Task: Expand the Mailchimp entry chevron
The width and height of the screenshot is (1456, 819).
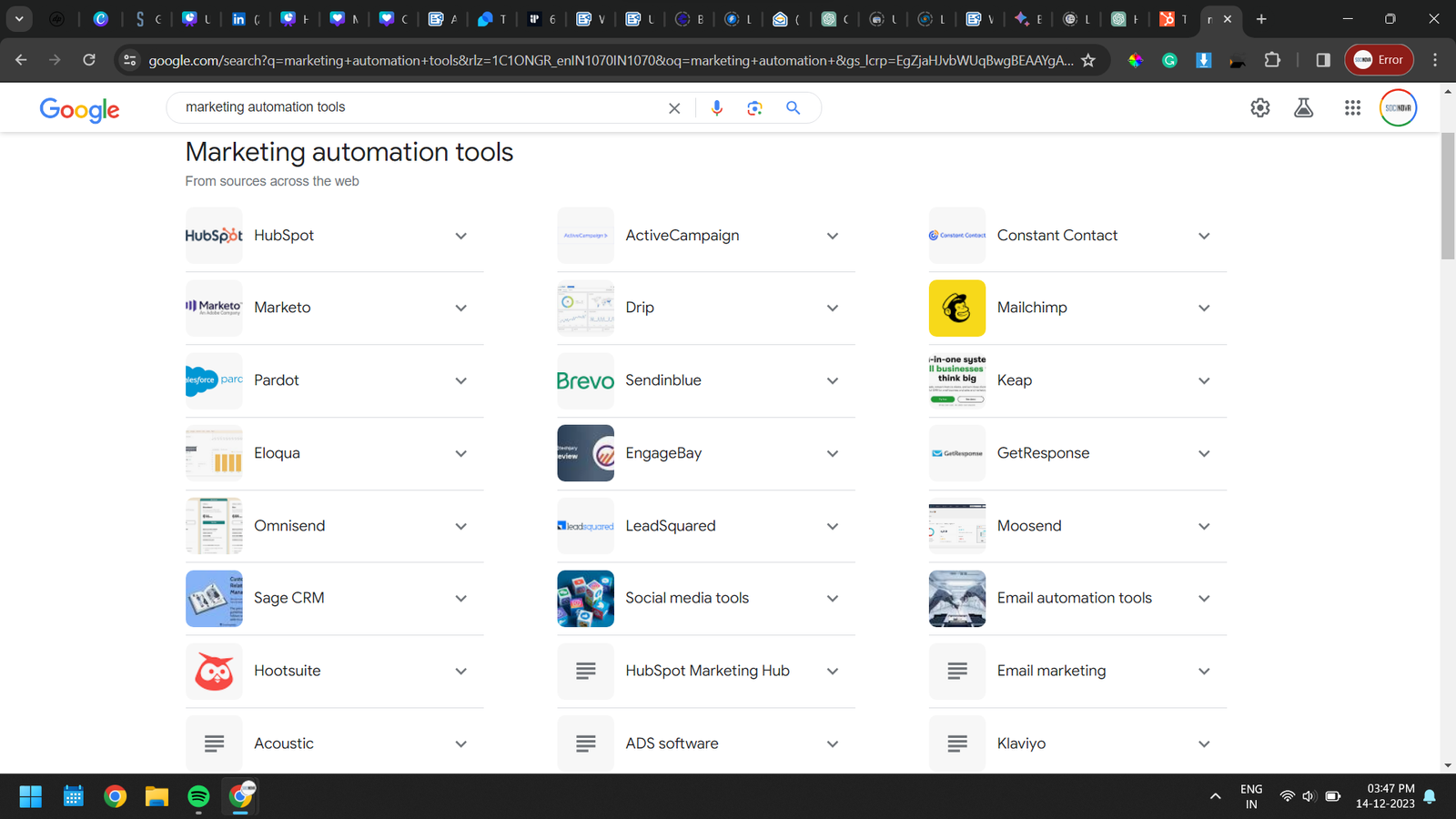Action: 1204,308
